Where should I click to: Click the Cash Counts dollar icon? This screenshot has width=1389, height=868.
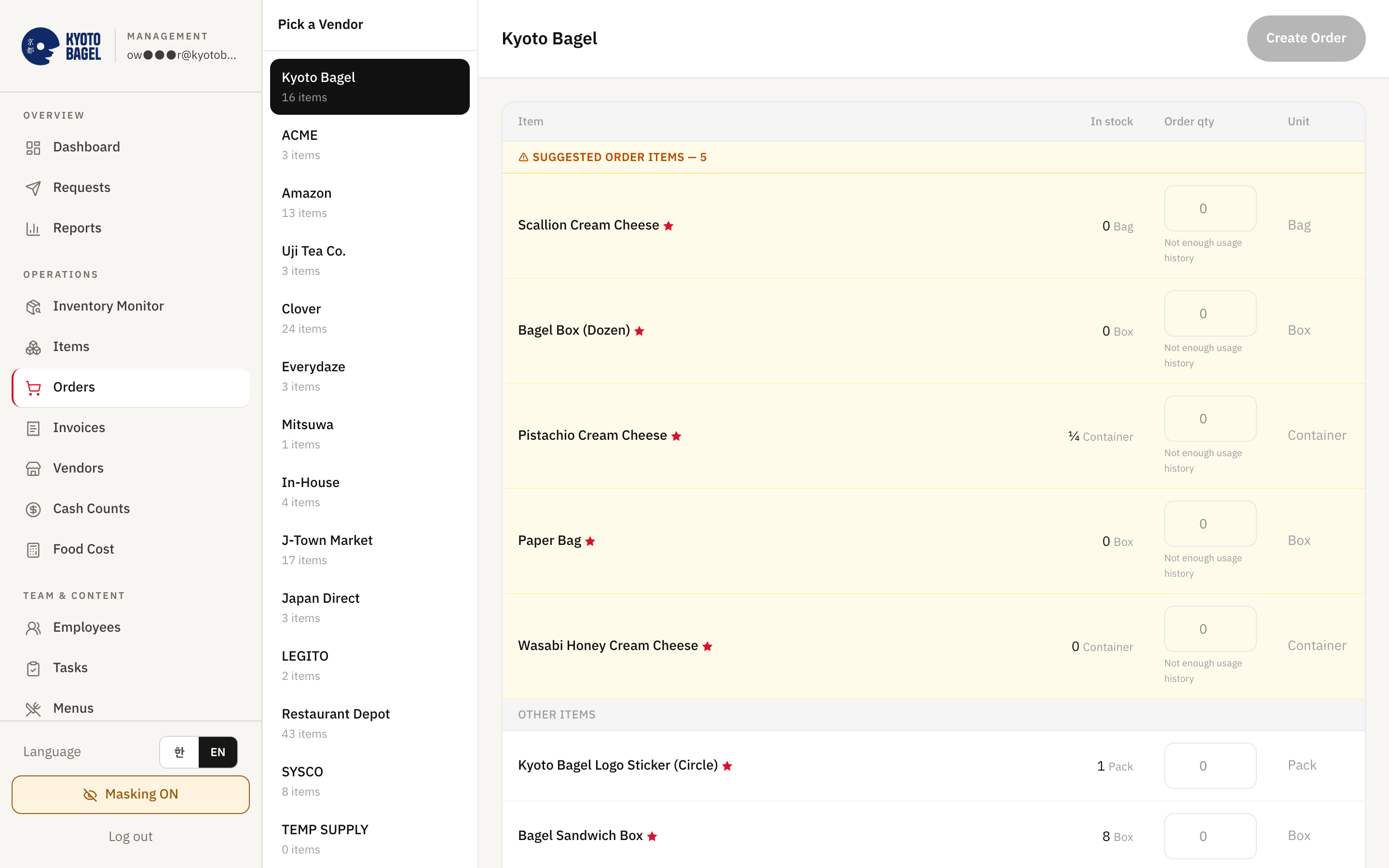tap(33, 509)
